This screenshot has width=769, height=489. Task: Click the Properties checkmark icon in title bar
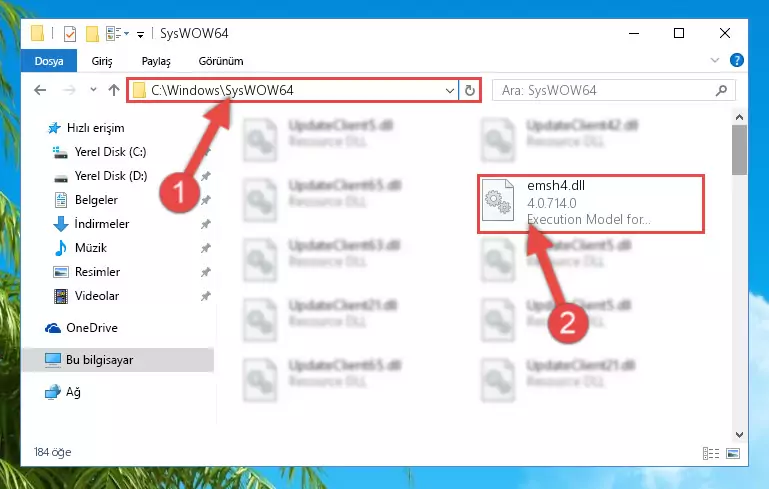coord(70,34)
